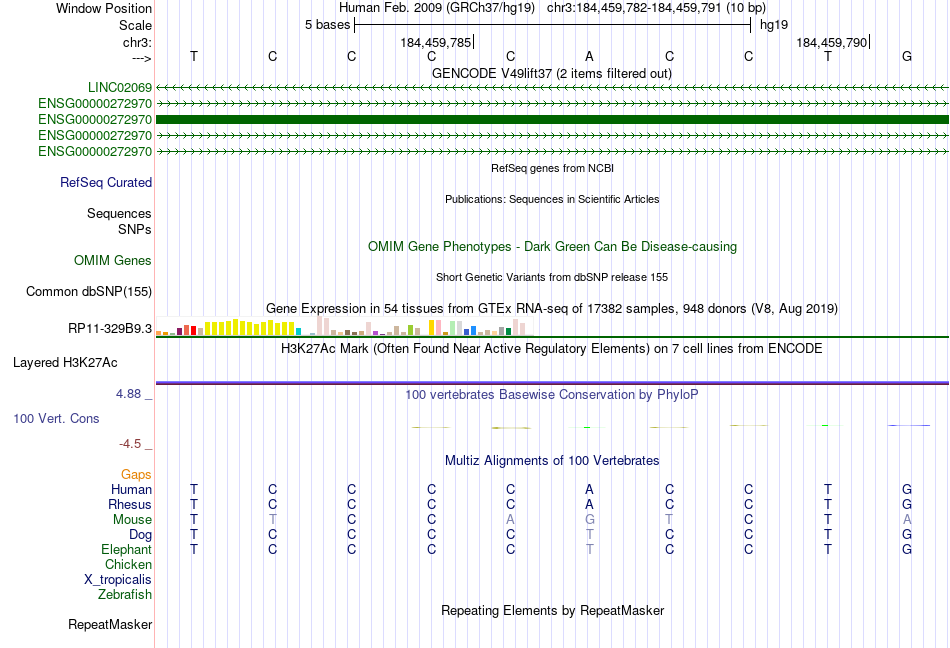
Task: Click the SNPs track label
Action: 135,230
